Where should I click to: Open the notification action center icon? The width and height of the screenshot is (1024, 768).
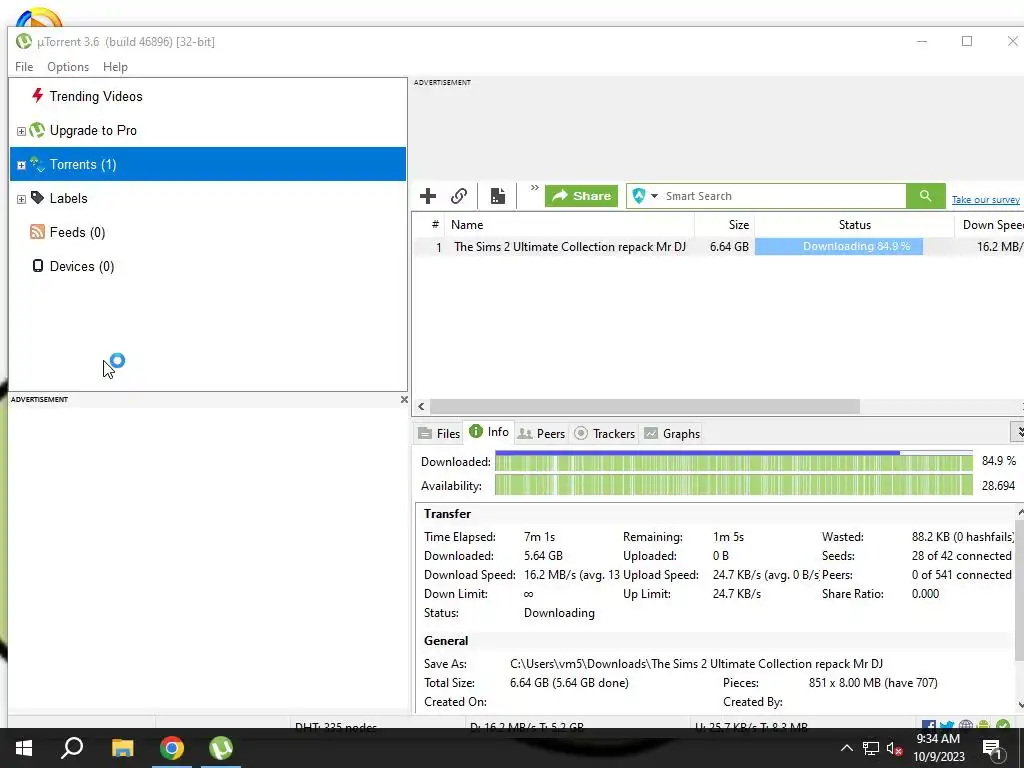click(x=992, y=748)
